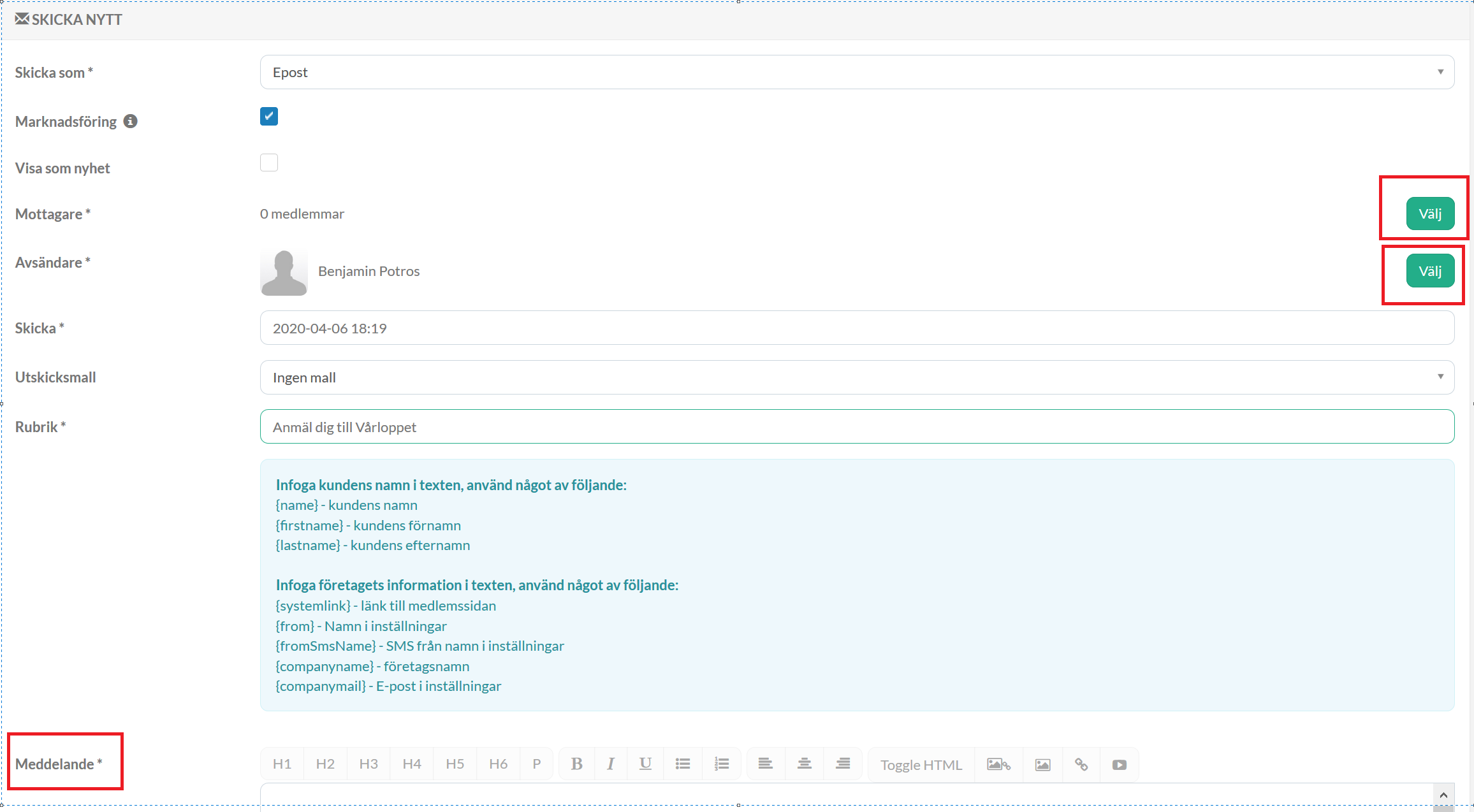Apply the P paragraph style
This screenshot has height=812, width=1474.
[x=537, y=764]
